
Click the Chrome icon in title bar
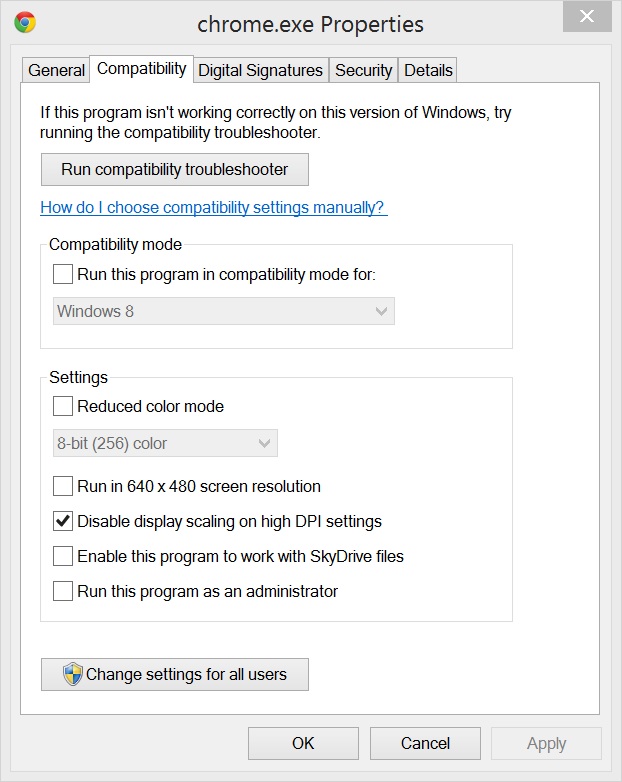tap(25, 23)
